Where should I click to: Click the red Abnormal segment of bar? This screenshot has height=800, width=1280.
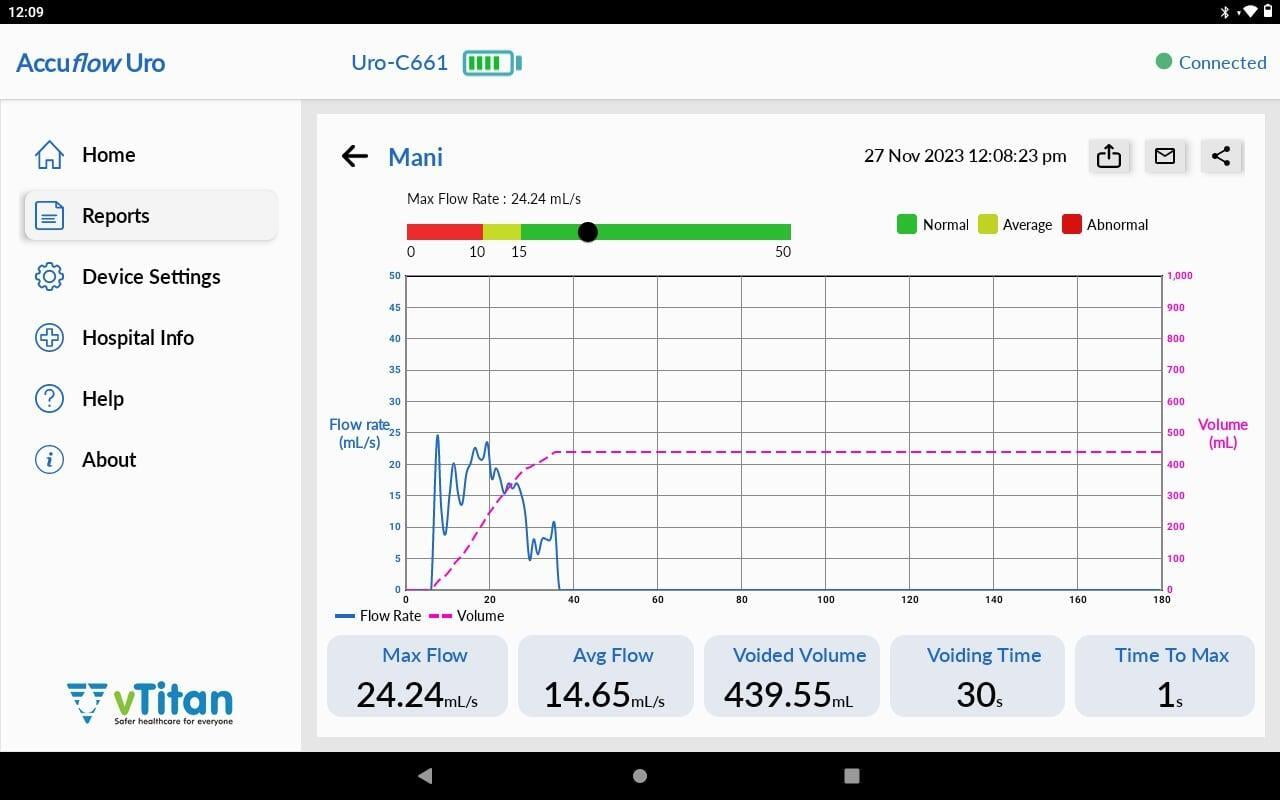click(x=445, y=232)
